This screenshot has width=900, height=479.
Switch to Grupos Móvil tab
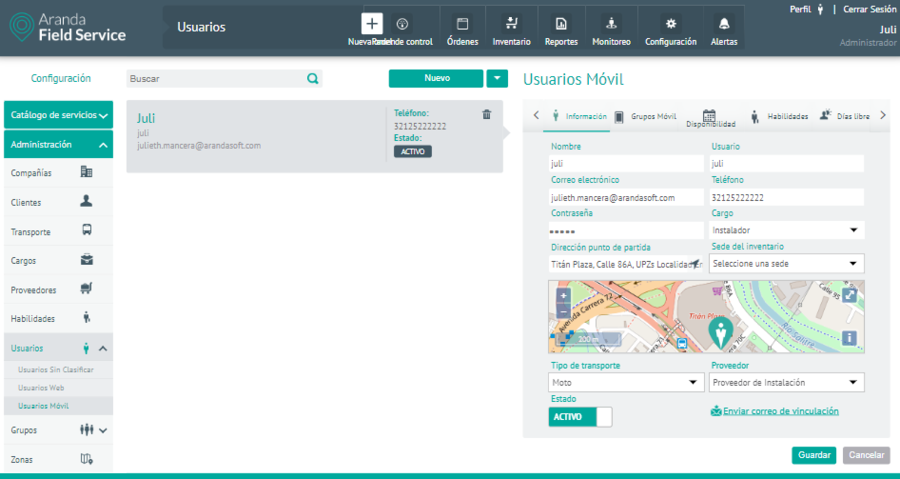(646, 116)
